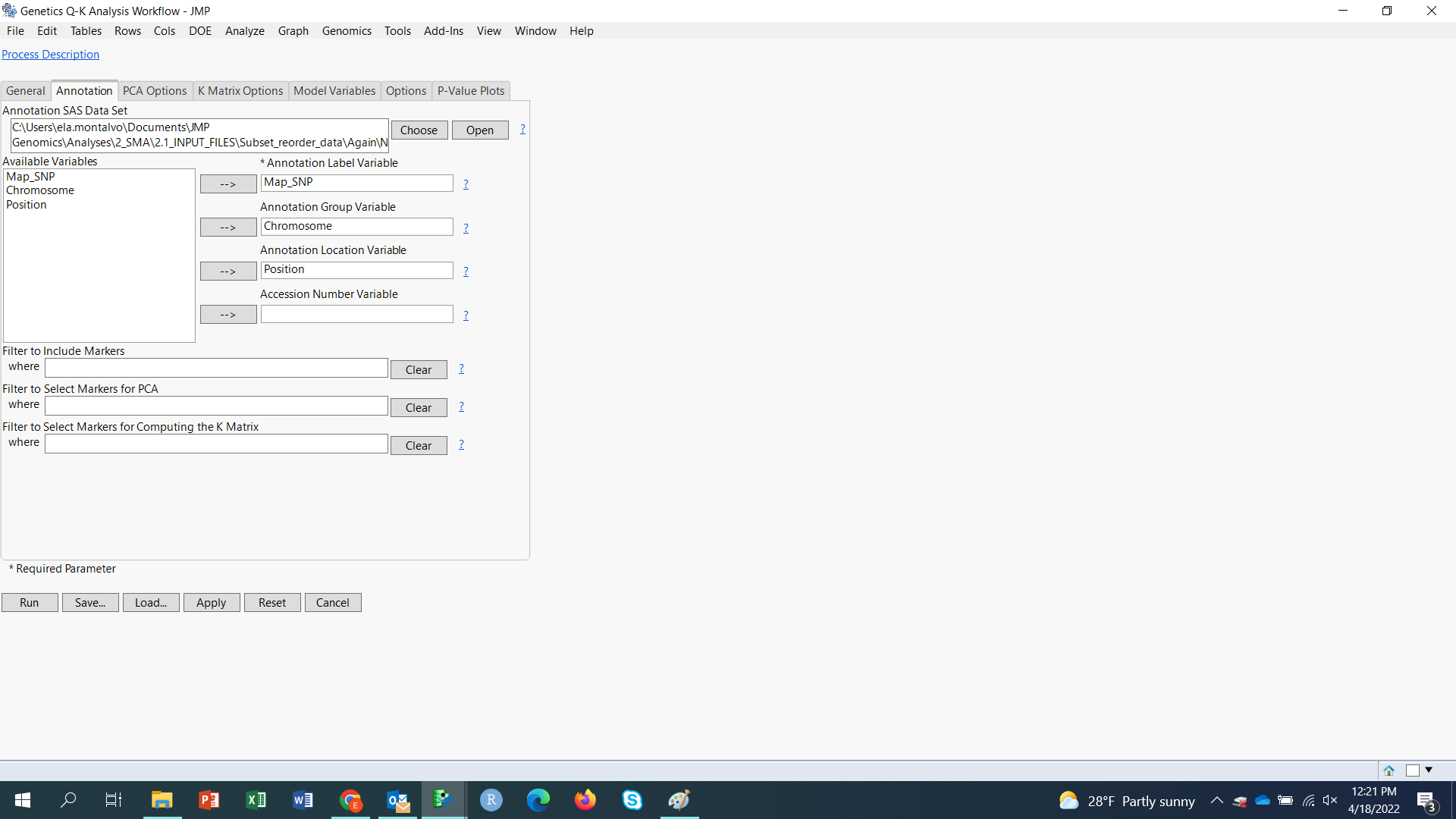Click the JMP app icon in title bar

pyautogui.click(x=9, y=11)
